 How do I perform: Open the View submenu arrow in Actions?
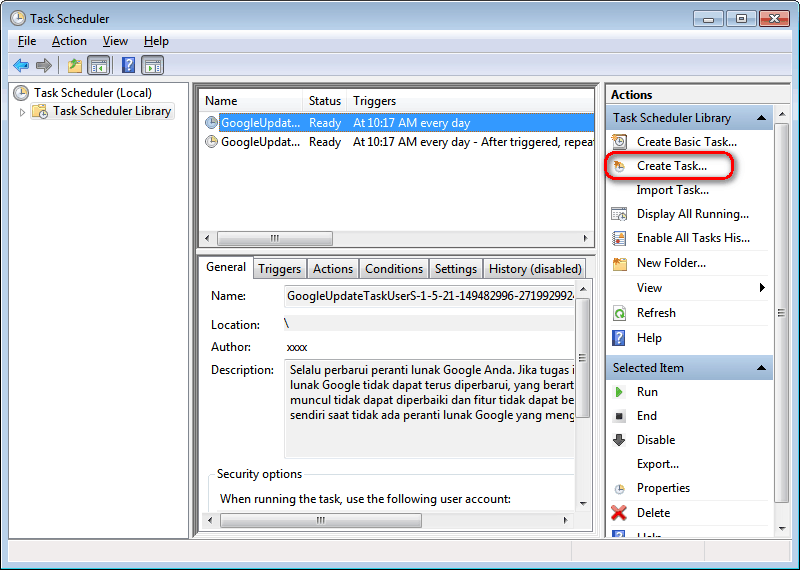762,288
